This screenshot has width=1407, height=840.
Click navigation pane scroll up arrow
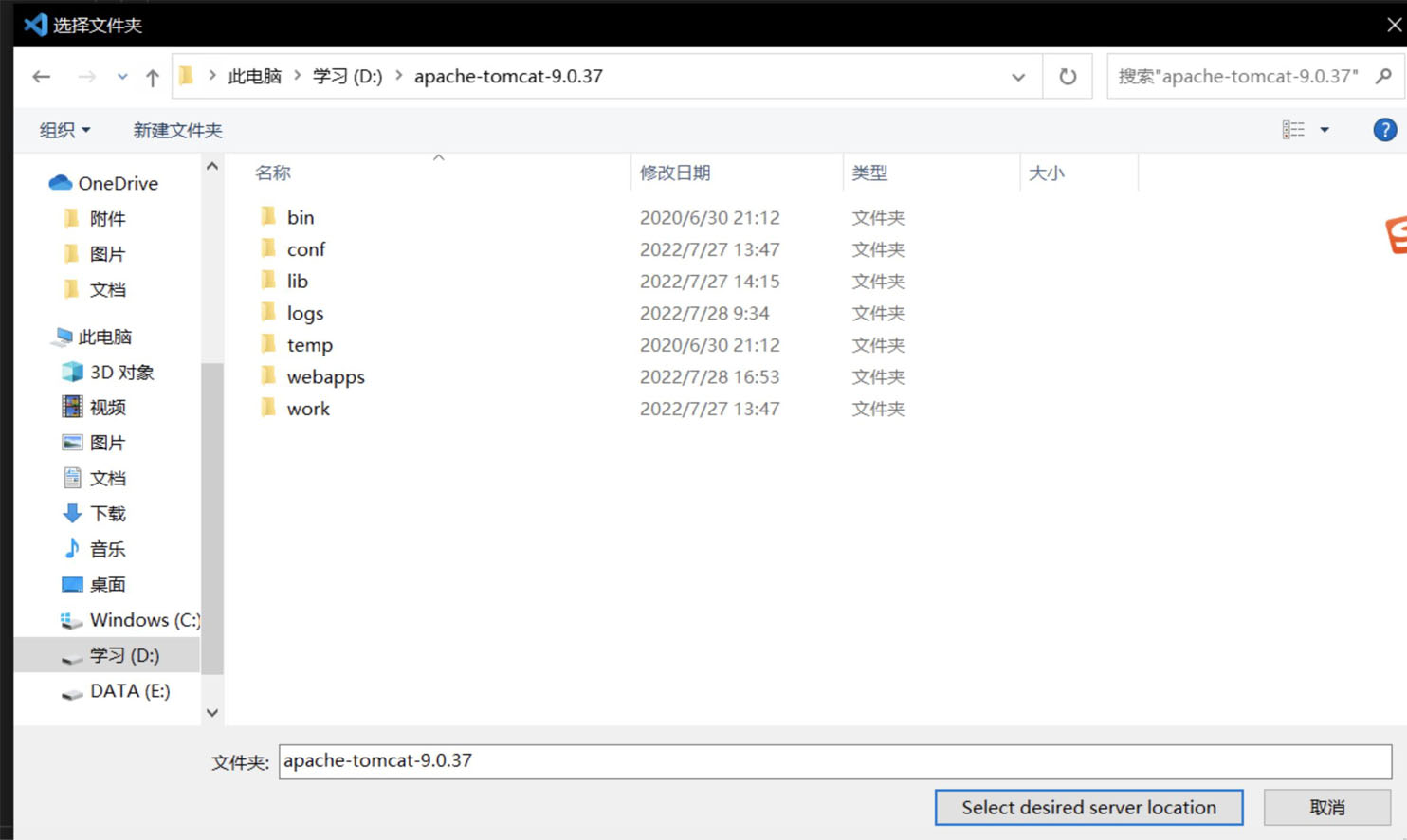[212, 166]
